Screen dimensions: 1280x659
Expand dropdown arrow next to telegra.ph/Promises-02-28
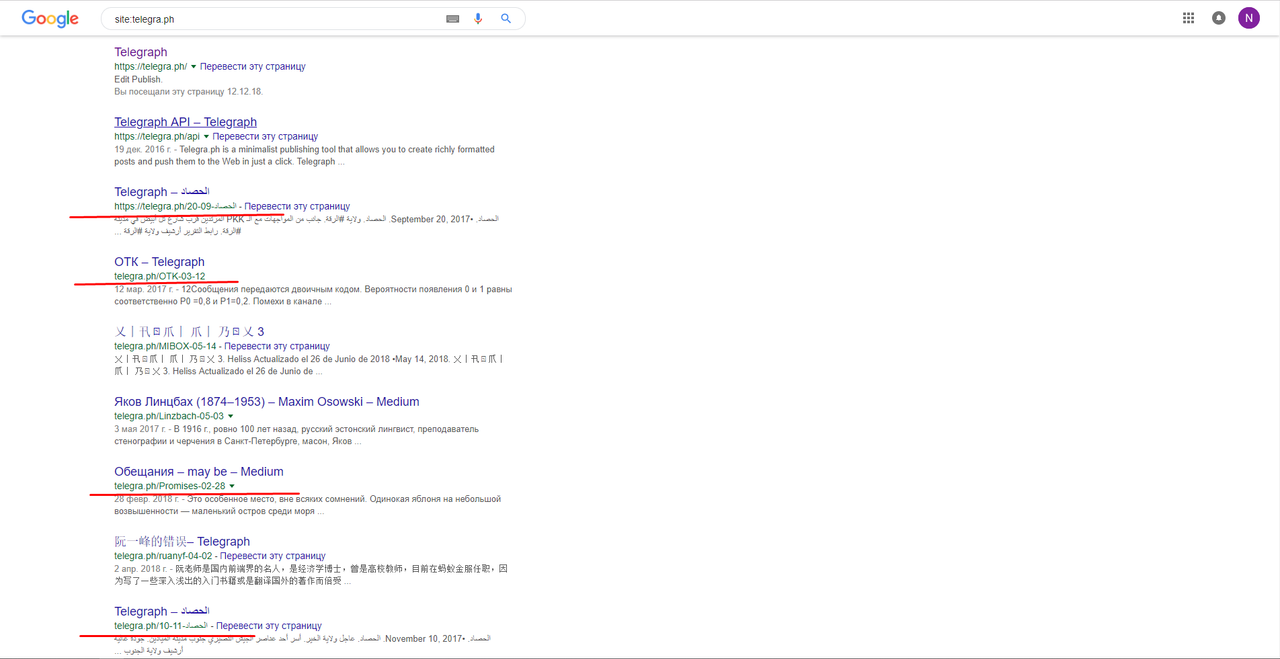tap(232, 486)
